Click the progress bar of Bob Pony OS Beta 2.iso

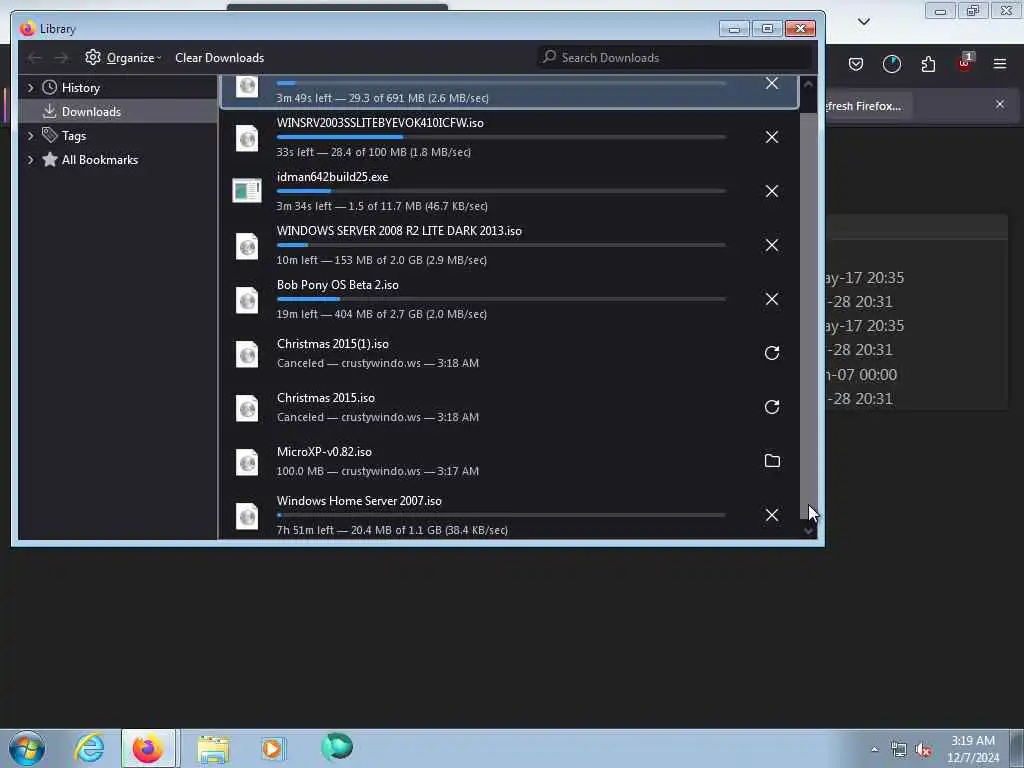[x=501, y=299]
